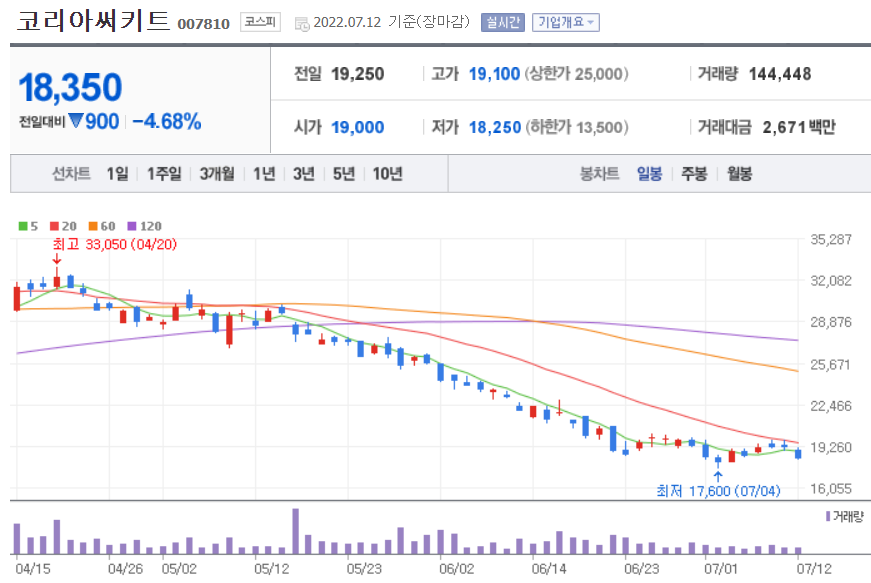This screenshot has width=871, height=583.
Task: Click the opening price 19,000
Action: click(x=357, y=127)
